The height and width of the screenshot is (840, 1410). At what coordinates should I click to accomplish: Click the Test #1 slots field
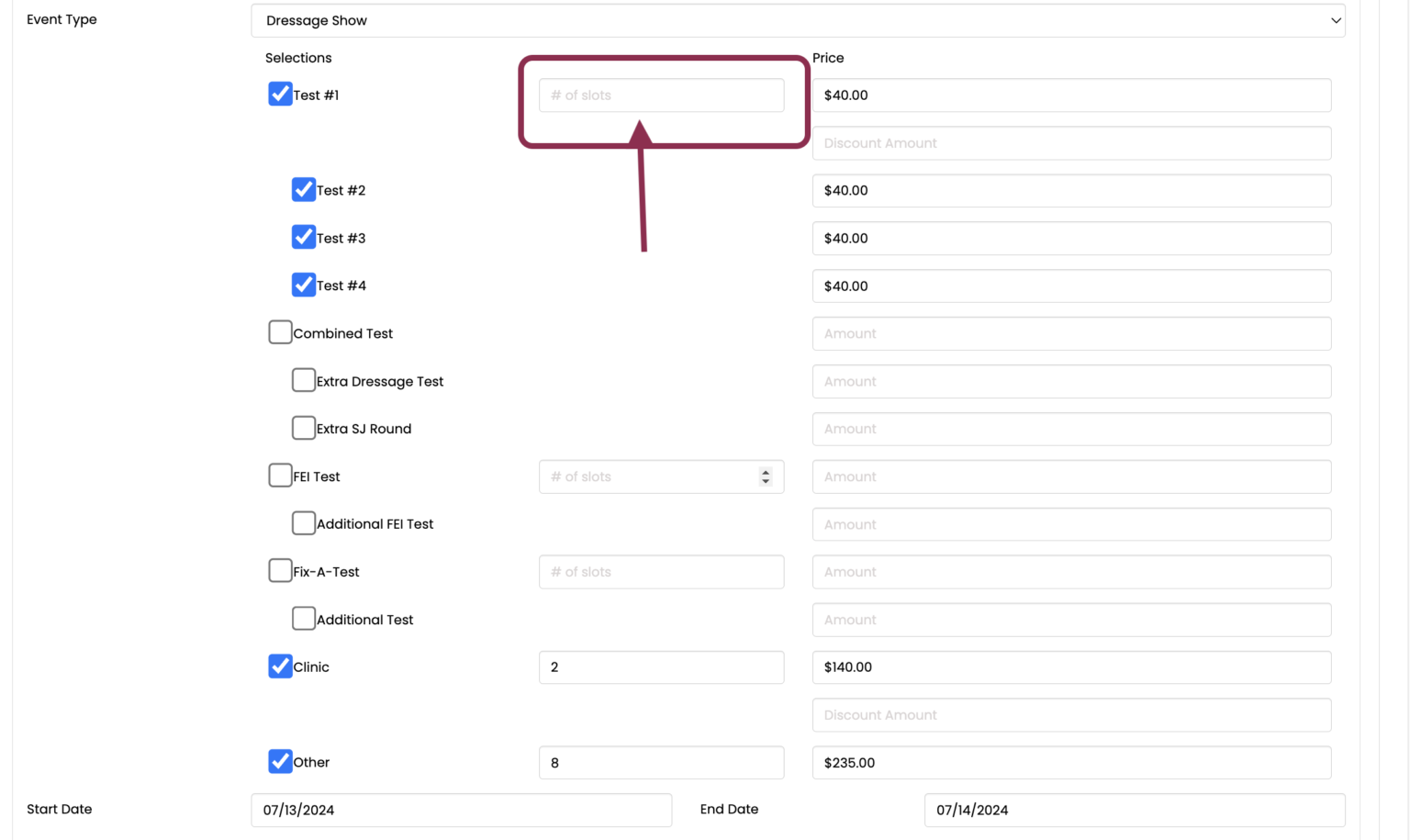(661, 95)
